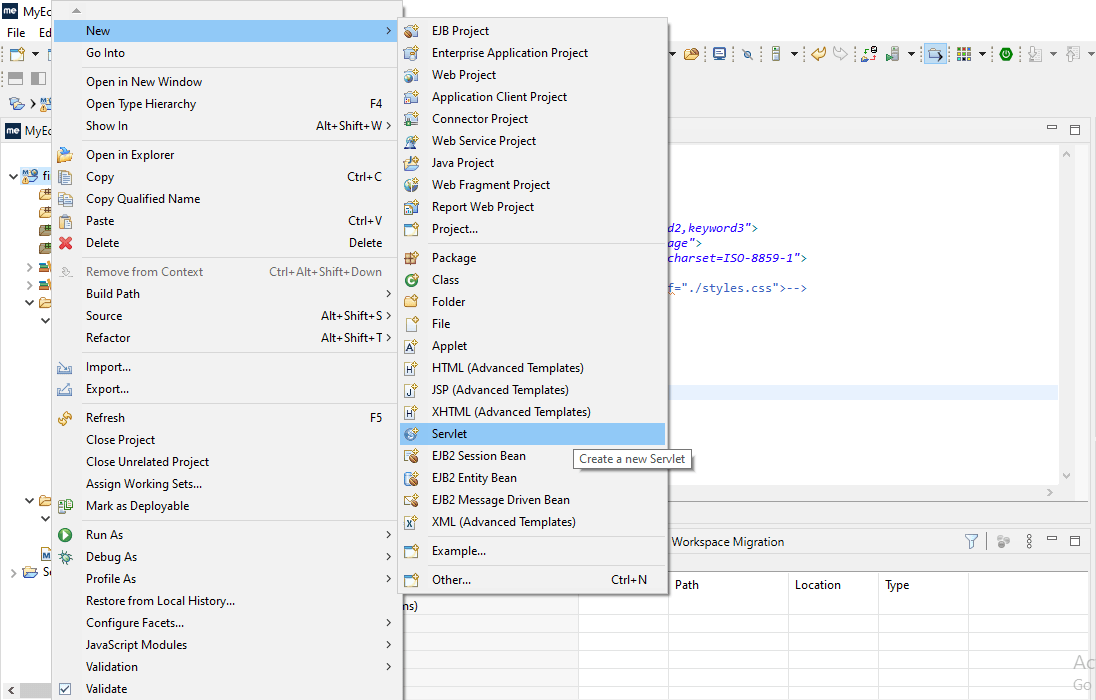
Task: Click the Enterprise Application Project icon
Action: (412, 53)
